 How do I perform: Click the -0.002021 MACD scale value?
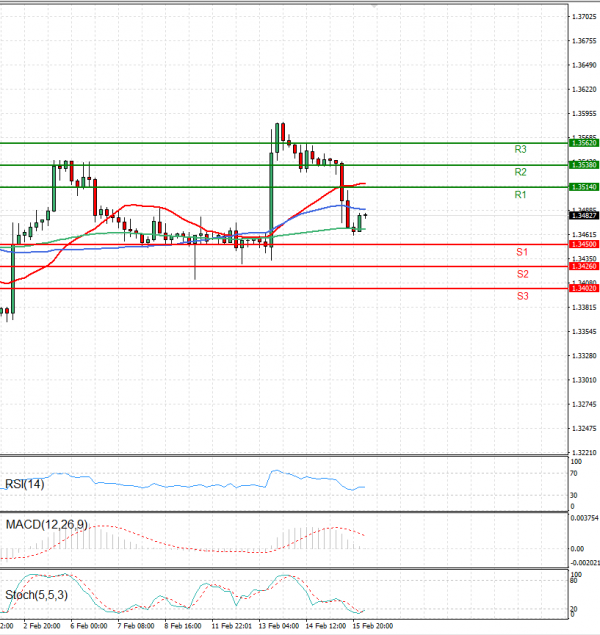[585, 563]
